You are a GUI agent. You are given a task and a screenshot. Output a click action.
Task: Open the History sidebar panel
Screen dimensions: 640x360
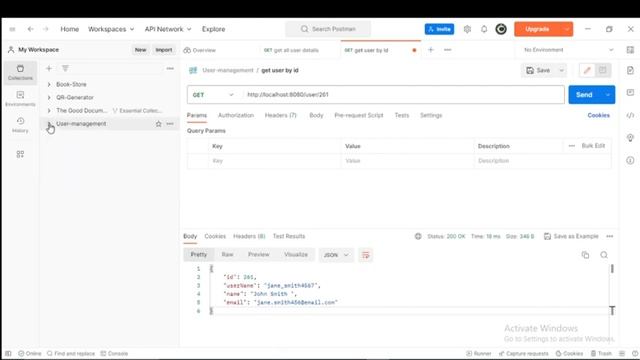20,125
